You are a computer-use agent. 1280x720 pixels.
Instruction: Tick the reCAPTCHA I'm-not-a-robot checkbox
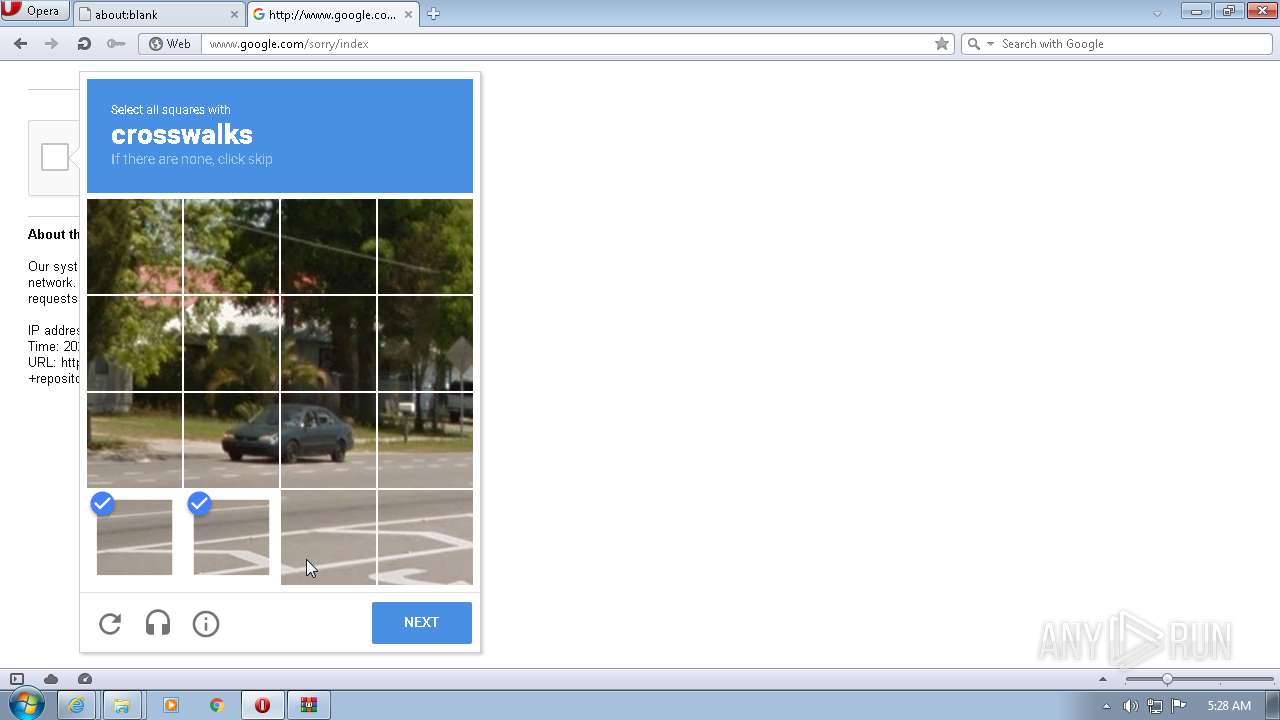point(55,157)
